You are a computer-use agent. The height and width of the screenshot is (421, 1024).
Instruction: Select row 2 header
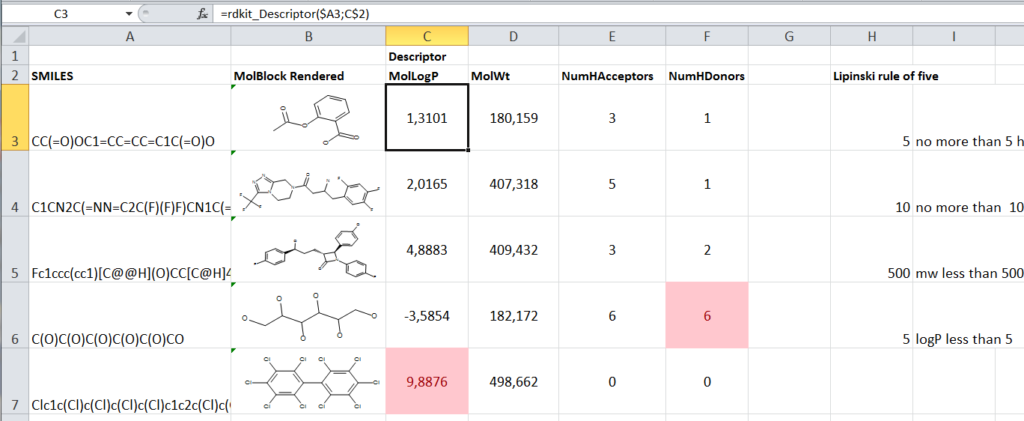click(14, 75)
